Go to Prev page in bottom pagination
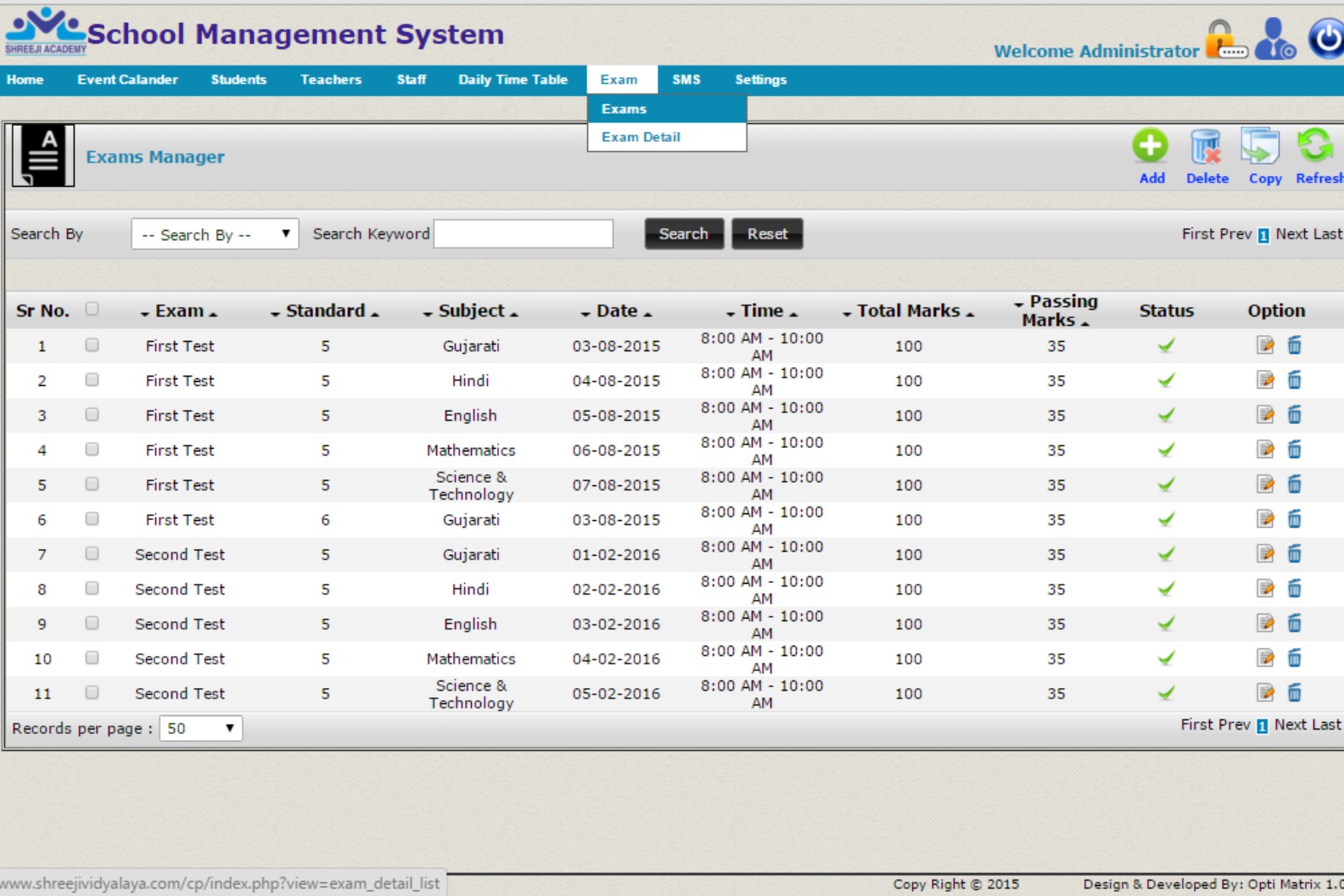The height and width of the screenshot is (896, 1344). click(x=1235, y=725)
